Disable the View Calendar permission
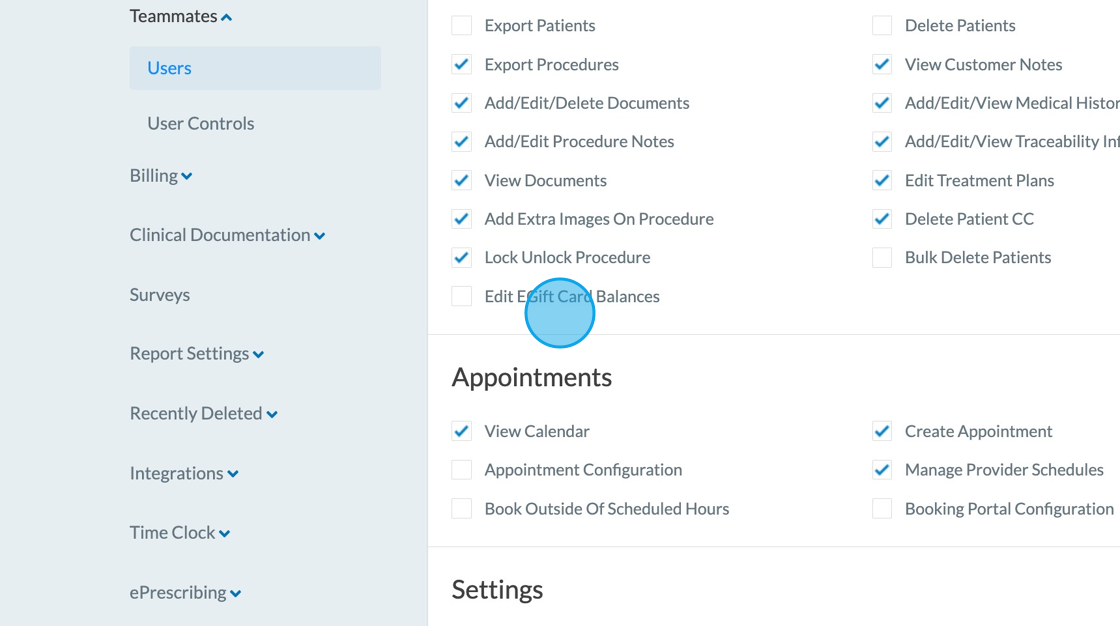 point(462,432)
